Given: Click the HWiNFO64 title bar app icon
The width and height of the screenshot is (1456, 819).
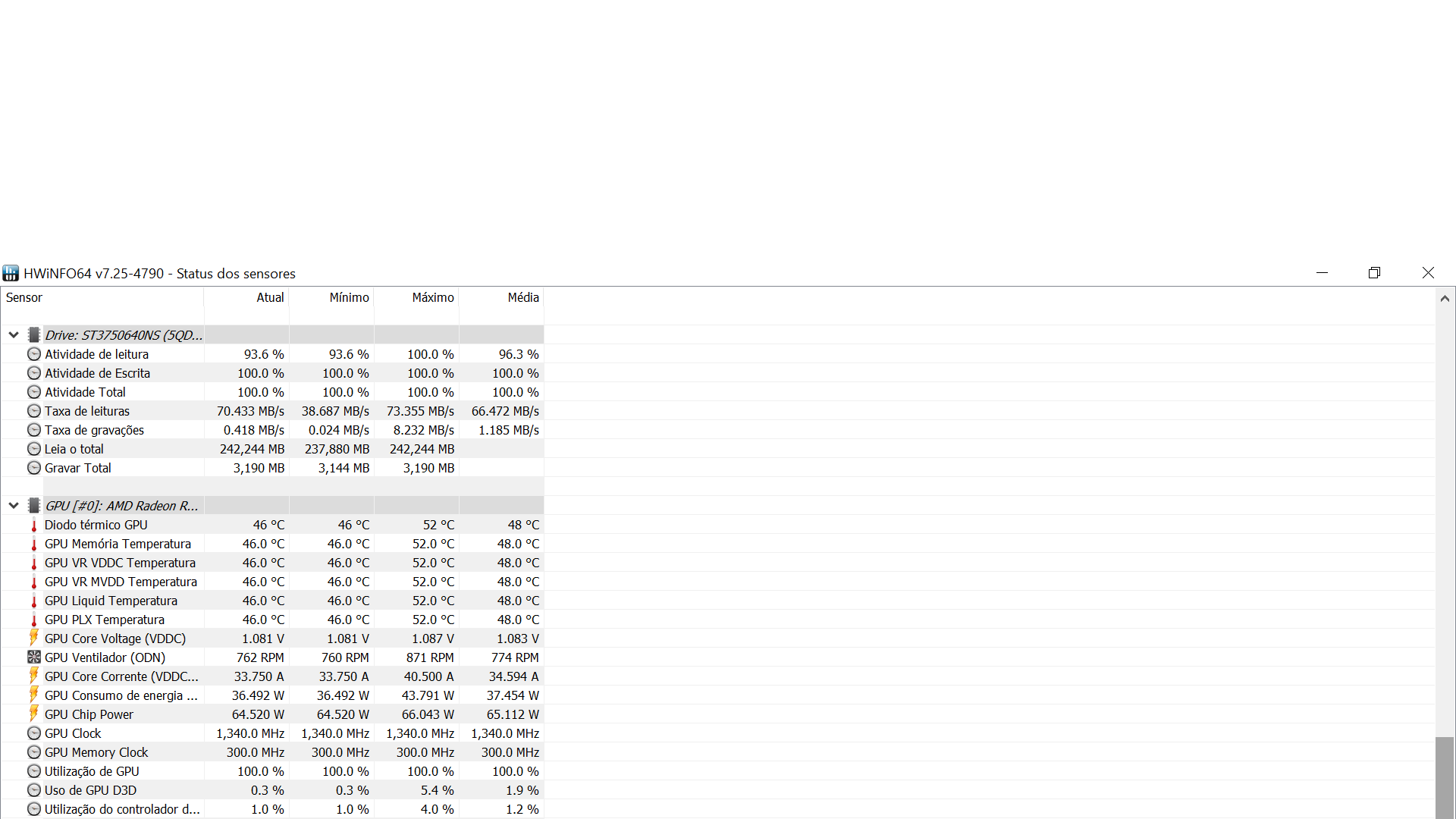Looking at the screenshot, I should 11,273.
